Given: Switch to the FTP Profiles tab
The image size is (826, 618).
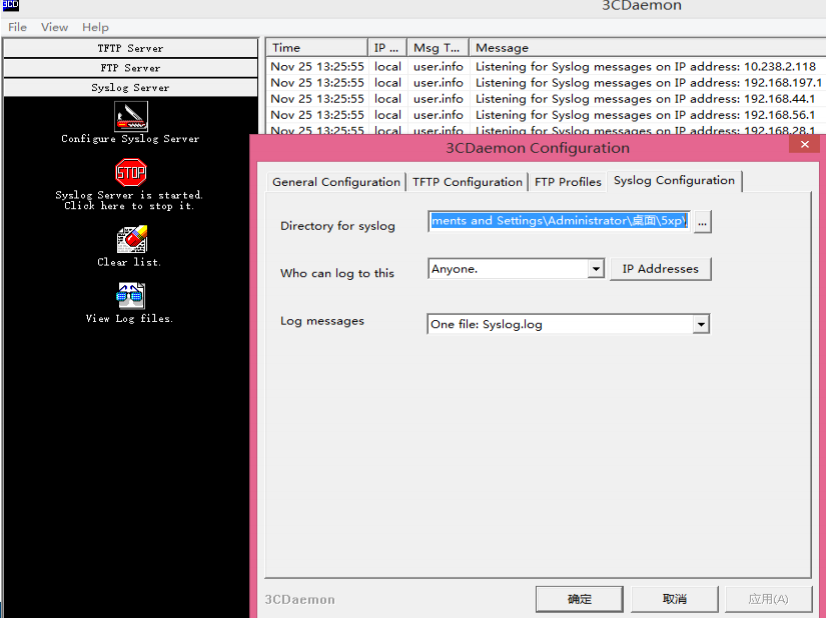Looking at the screenshot, I should pos(567,182).
